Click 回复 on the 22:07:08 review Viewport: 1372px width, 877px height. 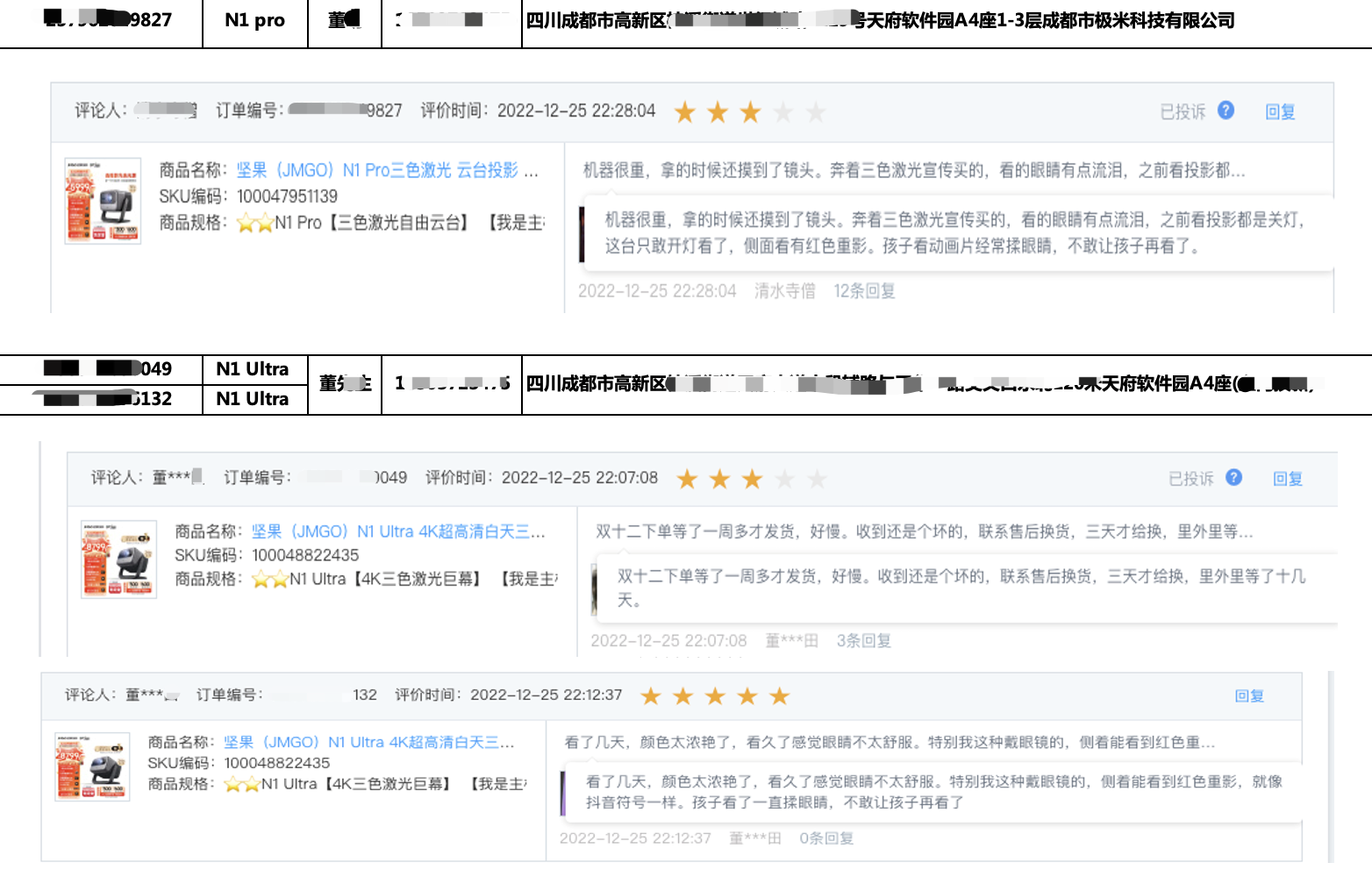point(1288,478)
